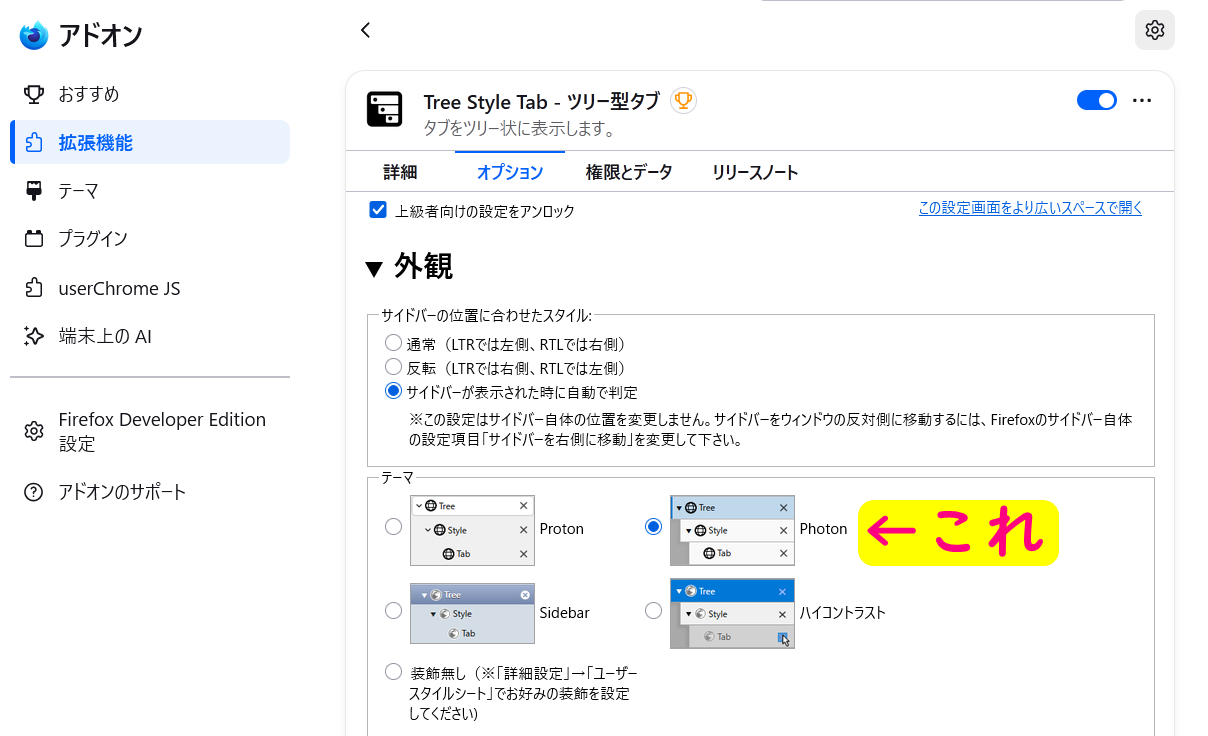Open the テーマ sidebar category
This screenshot has height=736, width=1208.
point(150,190)
